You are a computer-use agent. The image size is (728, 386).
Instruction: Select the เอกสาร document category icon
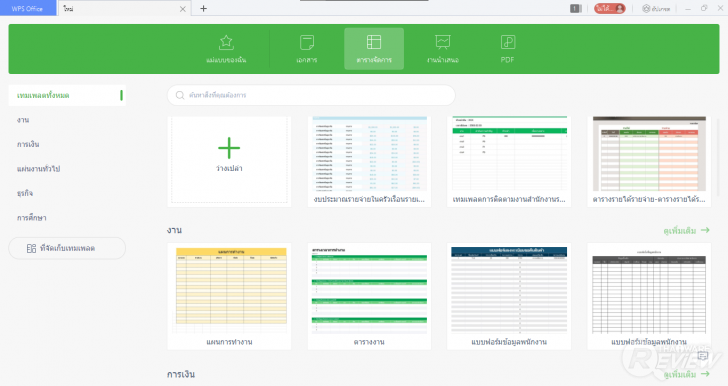point(307,43)
